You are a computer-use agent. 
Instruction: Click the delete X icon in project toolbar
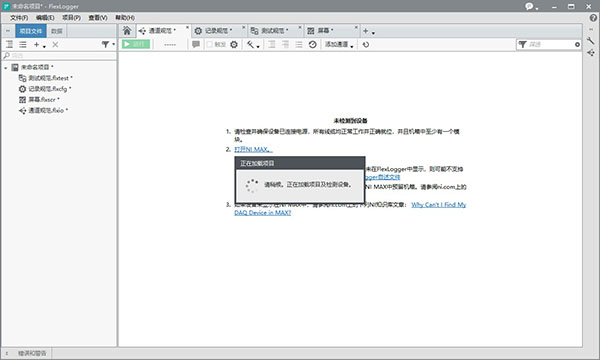pos(55,44)
